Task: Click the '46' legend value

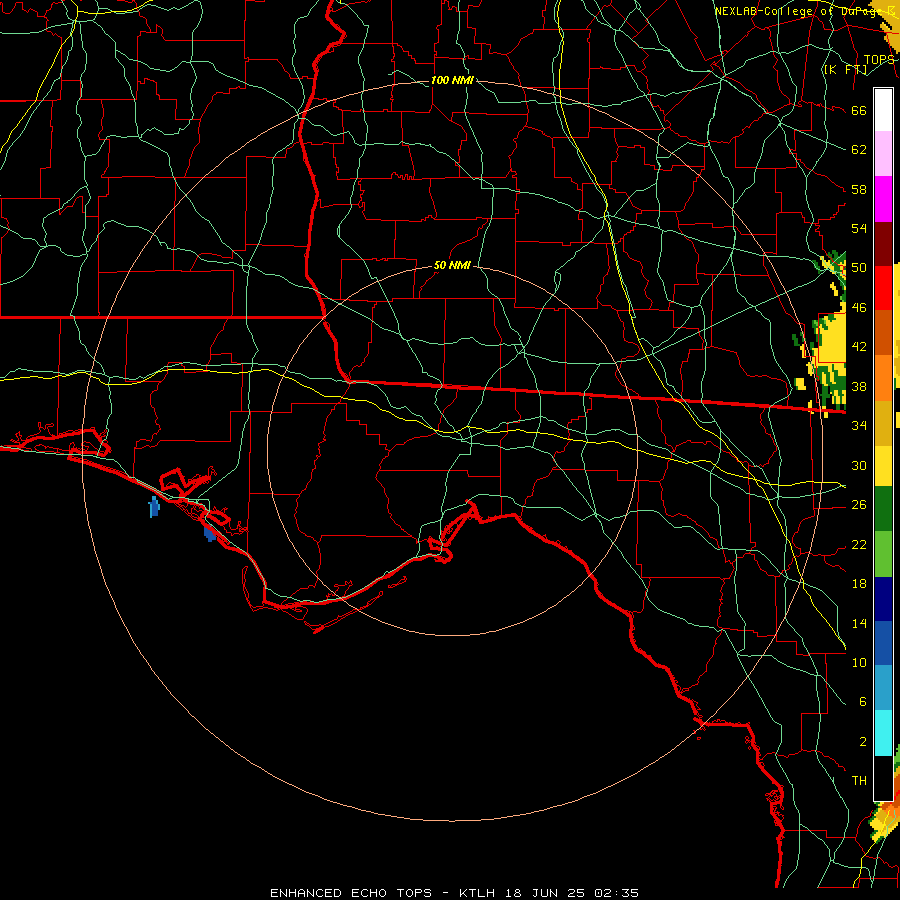Action: pyautogui.click(x=859, y=308)
